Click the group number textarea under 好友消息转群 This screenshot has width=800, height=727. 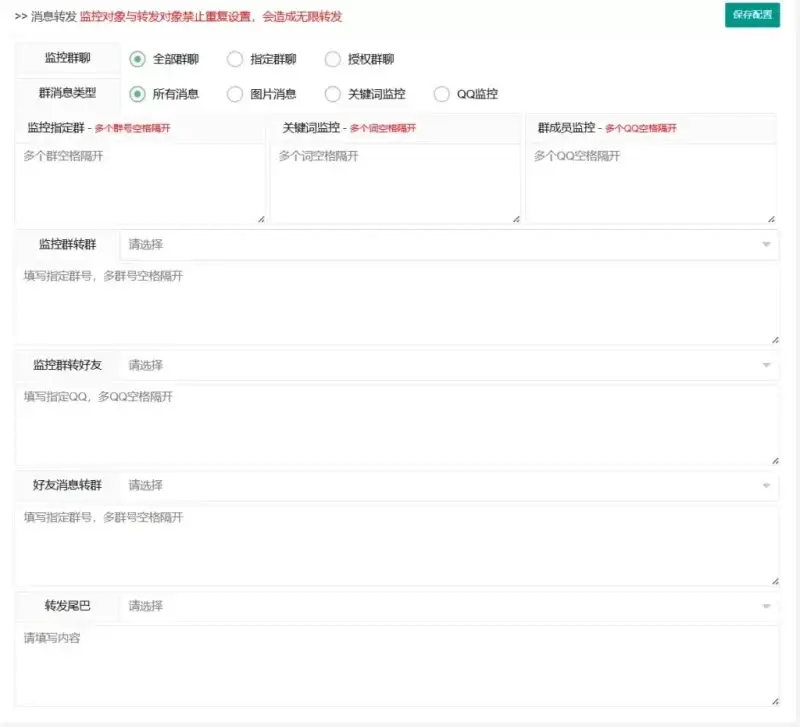pos(397,545)
